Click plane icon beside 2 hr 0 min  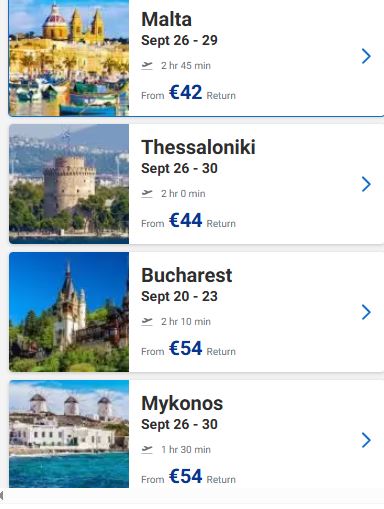pos(147,194)
